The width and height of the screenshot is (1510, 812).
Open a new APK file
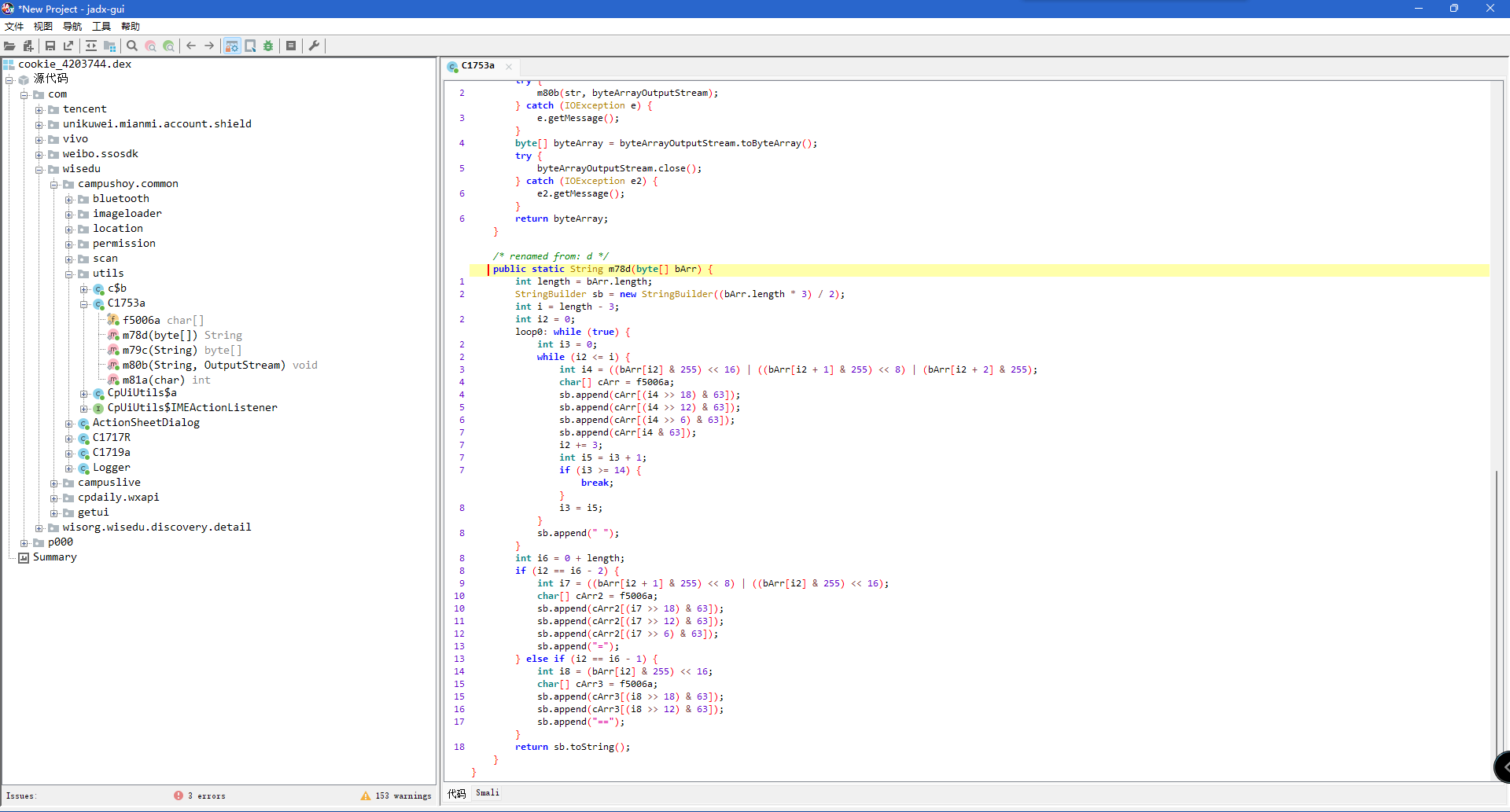click(x=9, y=46)
